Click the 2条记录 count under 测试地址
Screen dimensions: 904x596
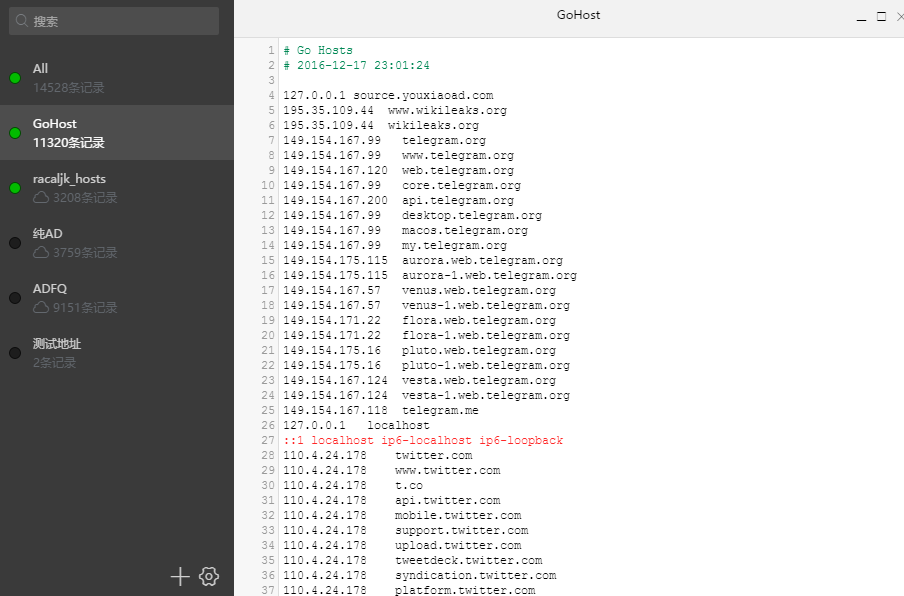[54, 363]
